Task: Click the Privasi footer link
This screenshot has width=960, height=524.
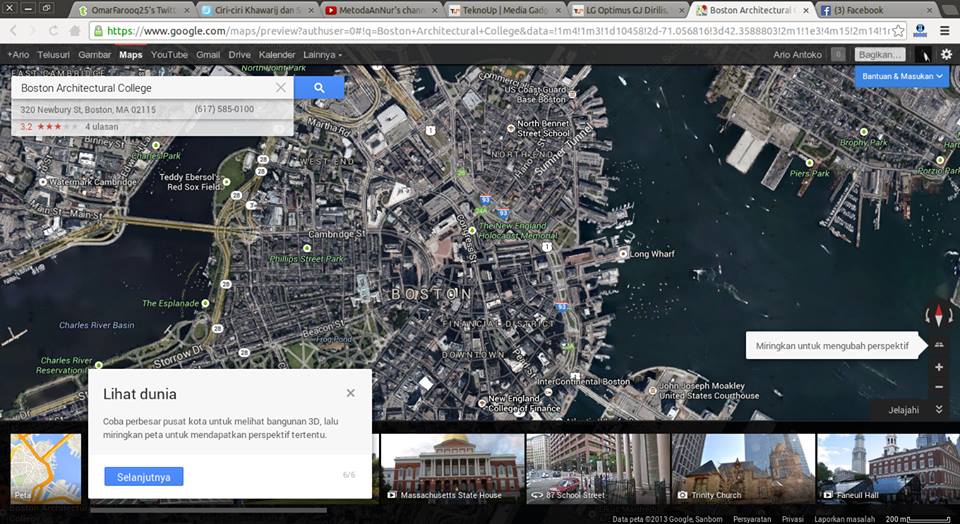Action: [792, 518]
